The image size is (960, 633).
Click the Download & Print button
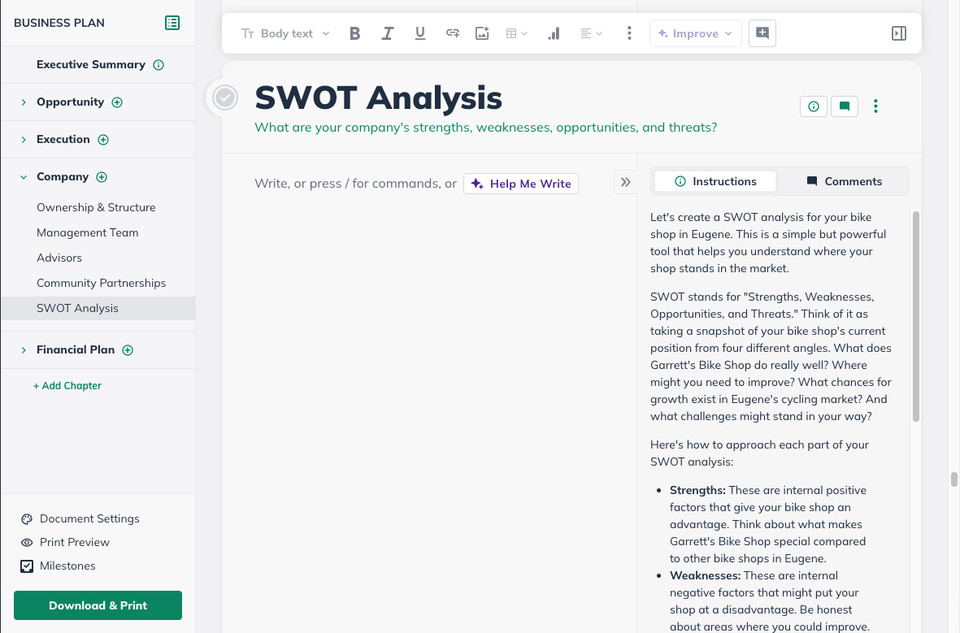point(98,605)
